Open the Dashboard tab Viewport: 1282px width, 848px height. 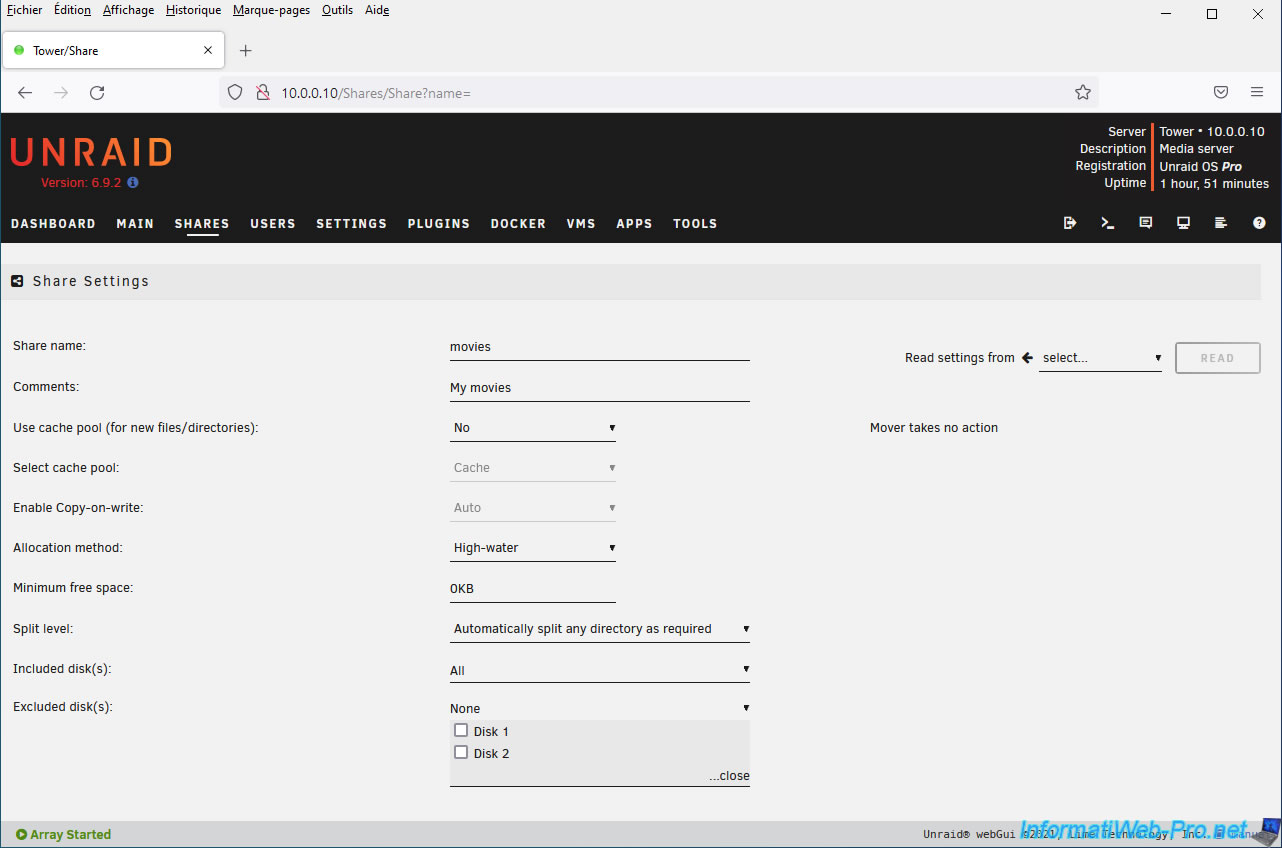(53, 224)
